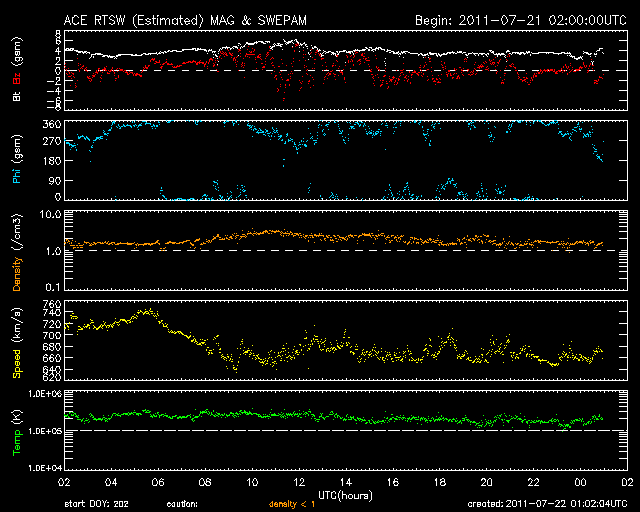Click the "08" hour label on time axis
This screenshot has height=512, width=640.
tap(205, 483)
